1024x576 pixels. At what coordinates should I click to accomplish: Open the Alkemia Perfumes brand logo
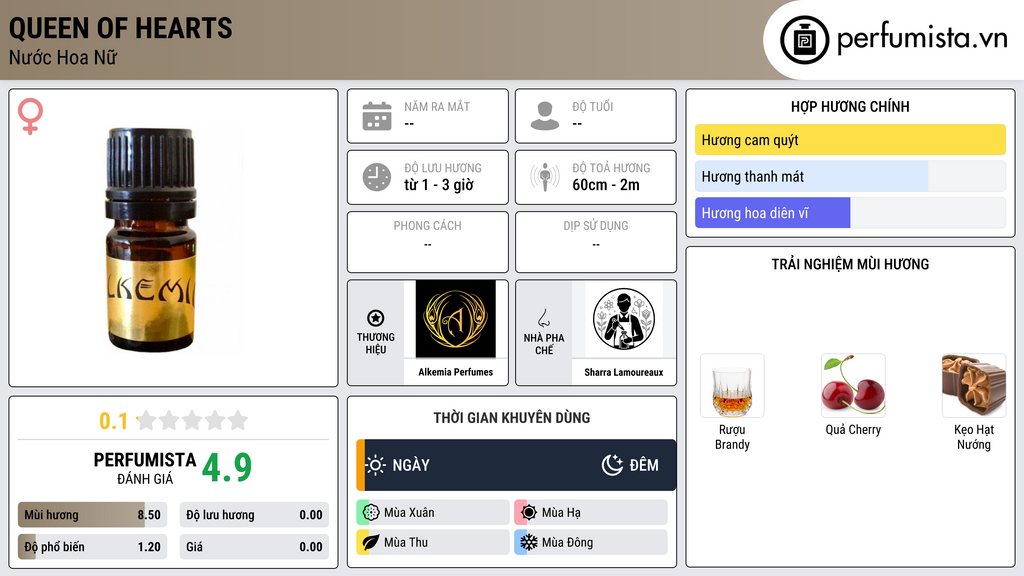(x=455, y=319)
